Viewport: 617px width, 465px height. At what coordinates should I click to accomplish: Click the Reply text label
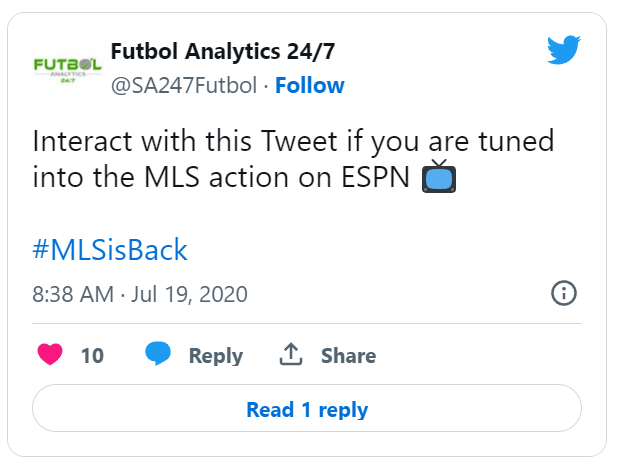(x=216, y=356)
